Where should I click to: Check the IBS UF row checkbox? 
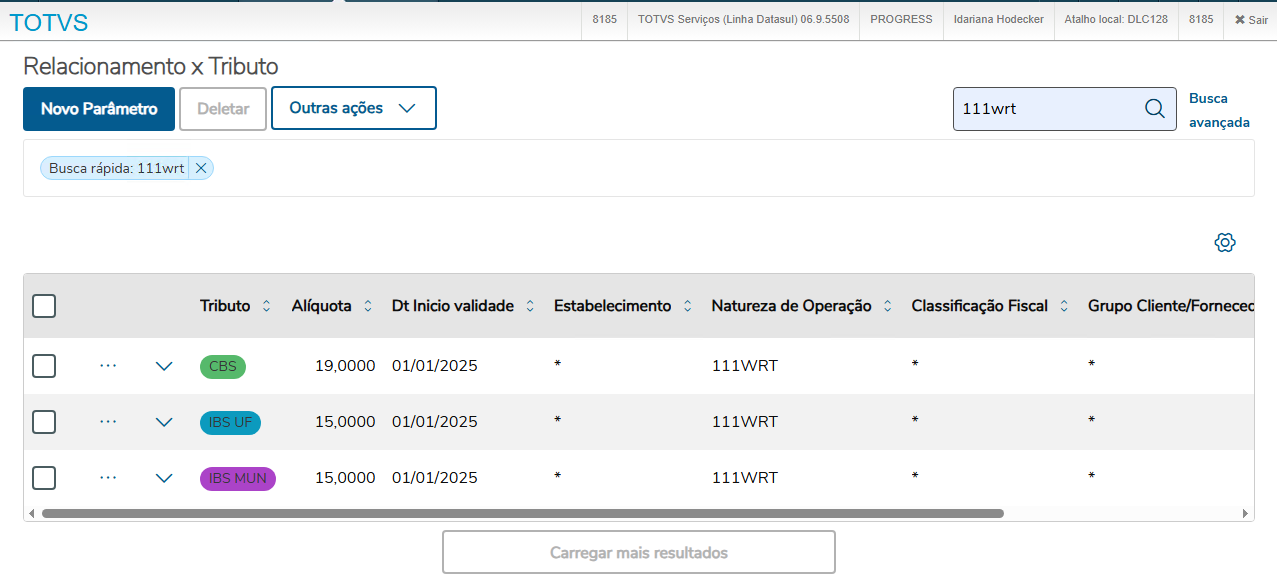pos(44,422)
